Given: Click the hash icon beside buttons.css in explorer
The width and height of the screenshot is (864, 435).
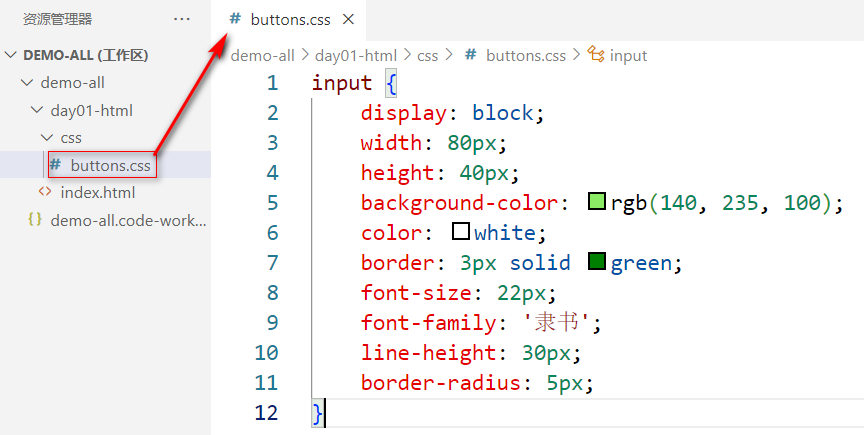Looking at the screenshot, I should [56, 165].
